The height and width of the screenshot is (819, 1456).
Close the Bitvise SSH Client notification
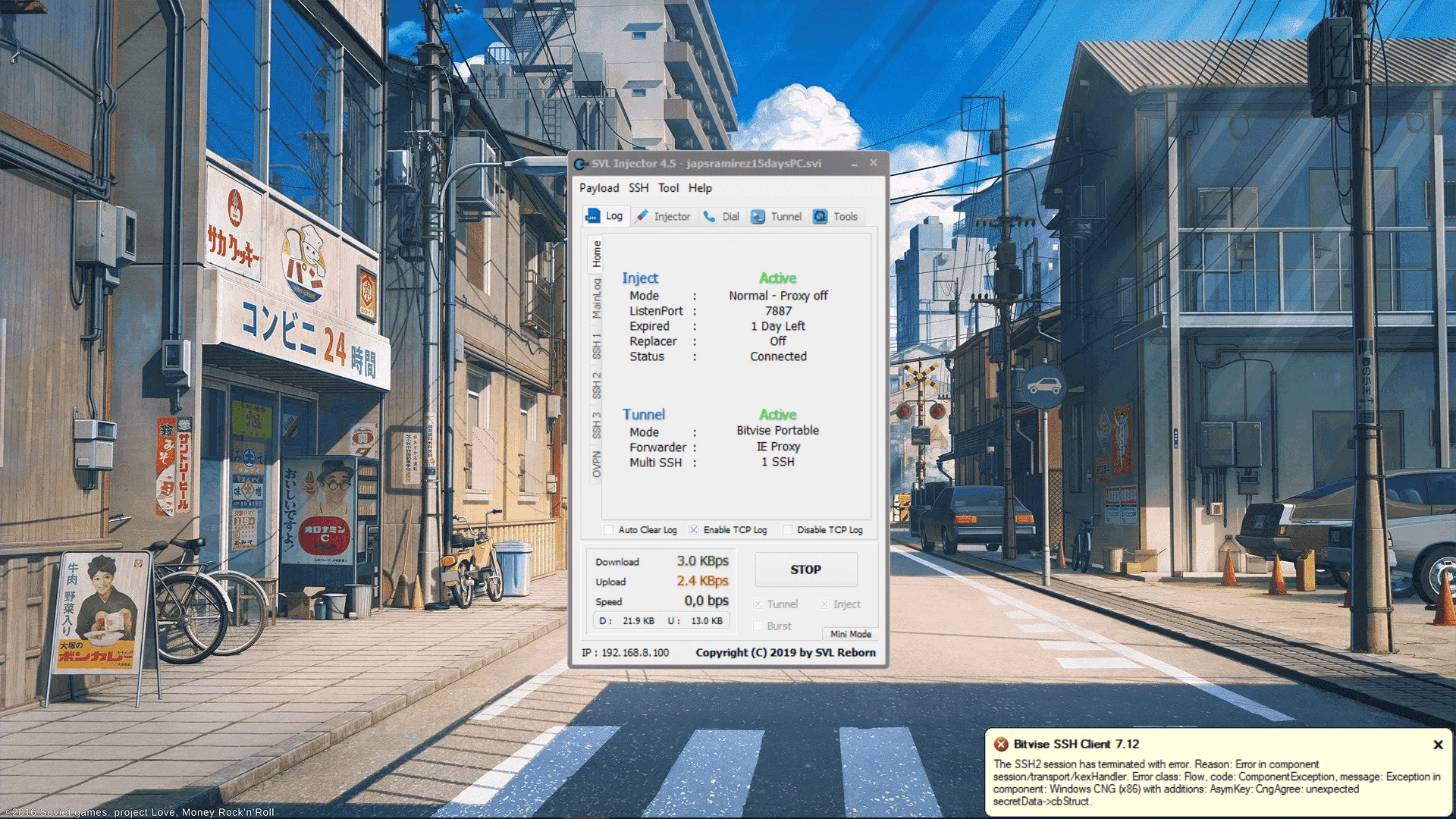(x=1438, y=745)
